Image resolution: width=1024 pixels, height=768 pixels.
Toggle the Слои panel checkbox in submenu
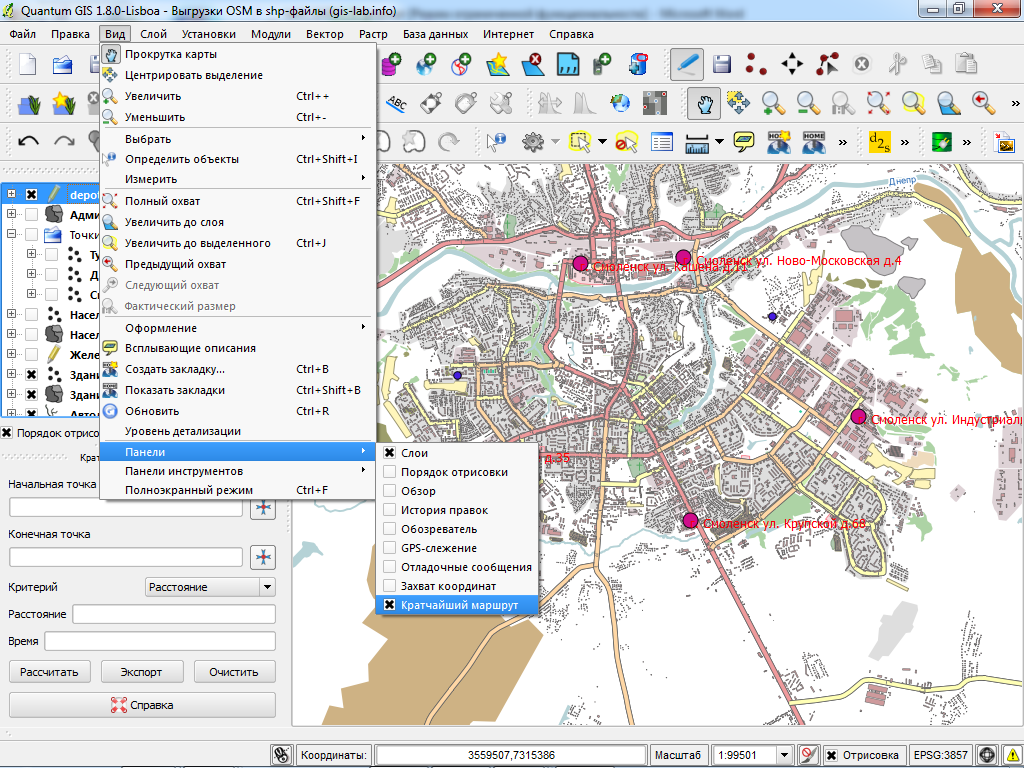pyautogui.click(x=390, y=453)
